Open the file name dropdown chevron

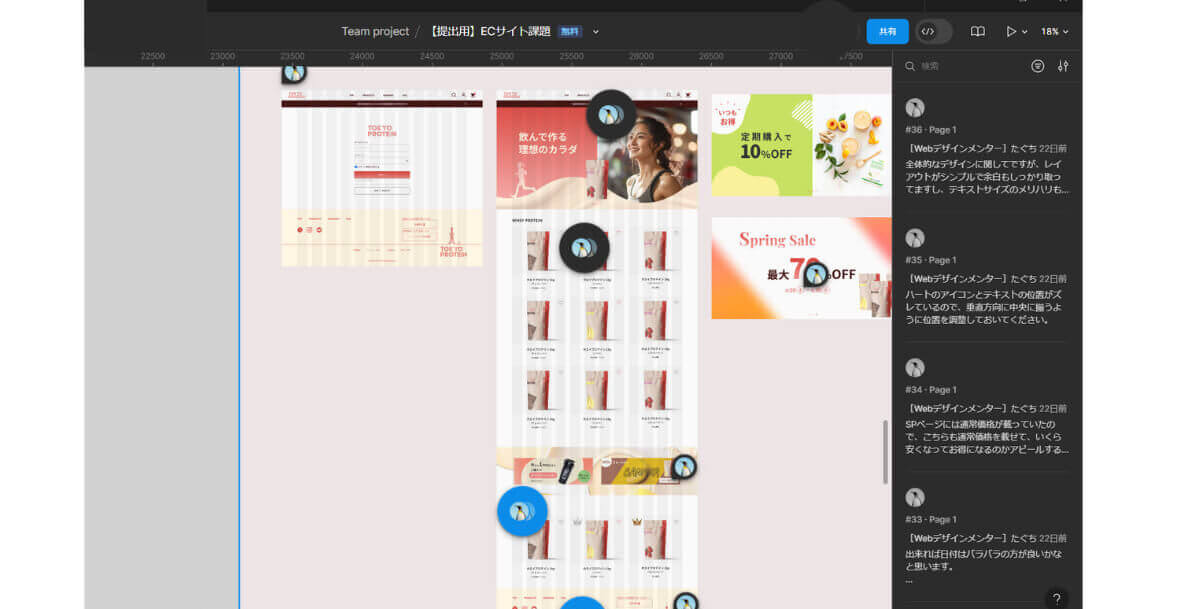point(596,31)
